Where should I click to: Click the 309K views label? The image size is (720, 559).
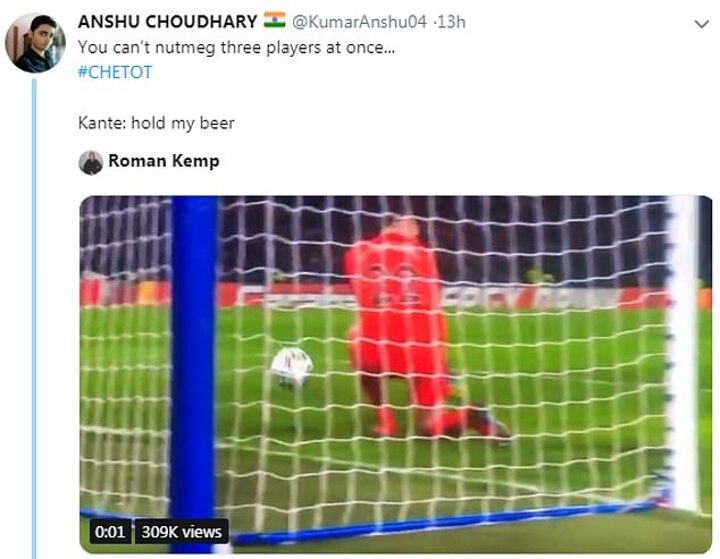pos(181,532)
